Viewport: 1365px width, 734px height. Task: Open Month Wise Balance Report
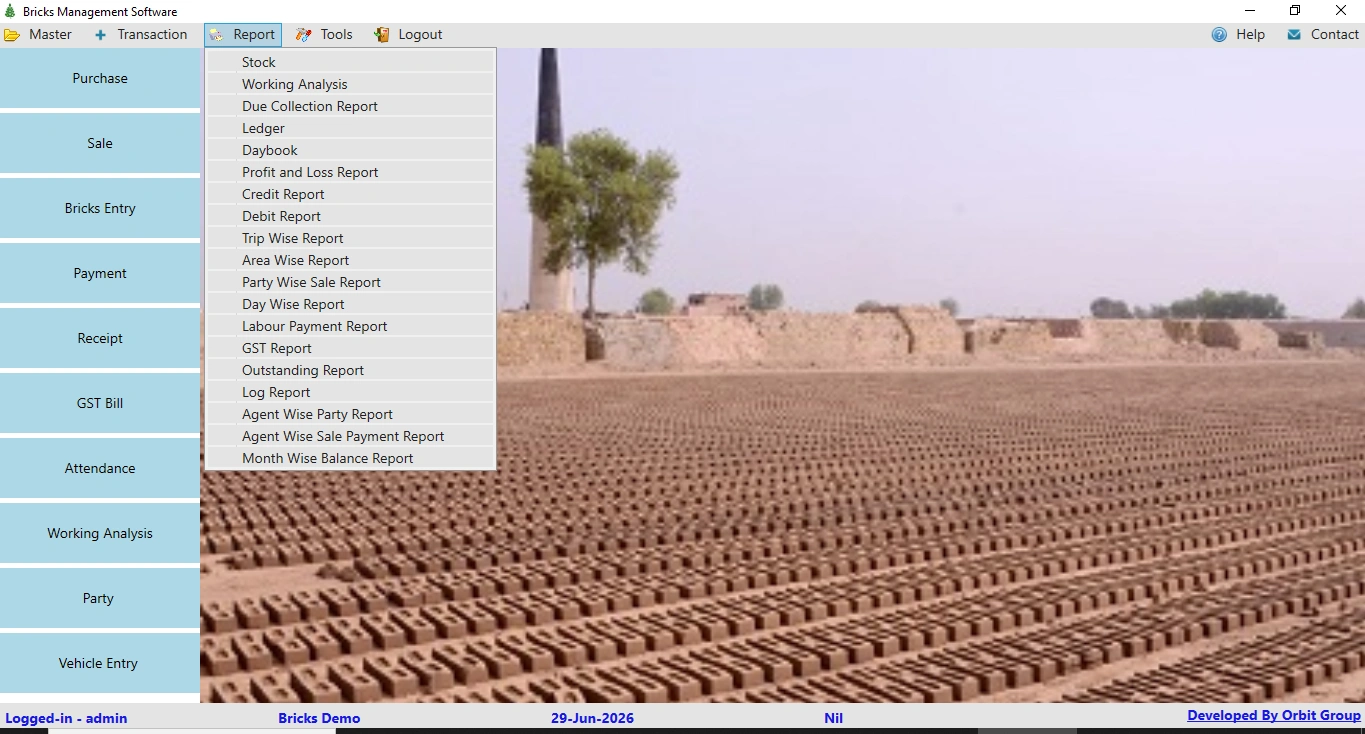tap(350, 458)
